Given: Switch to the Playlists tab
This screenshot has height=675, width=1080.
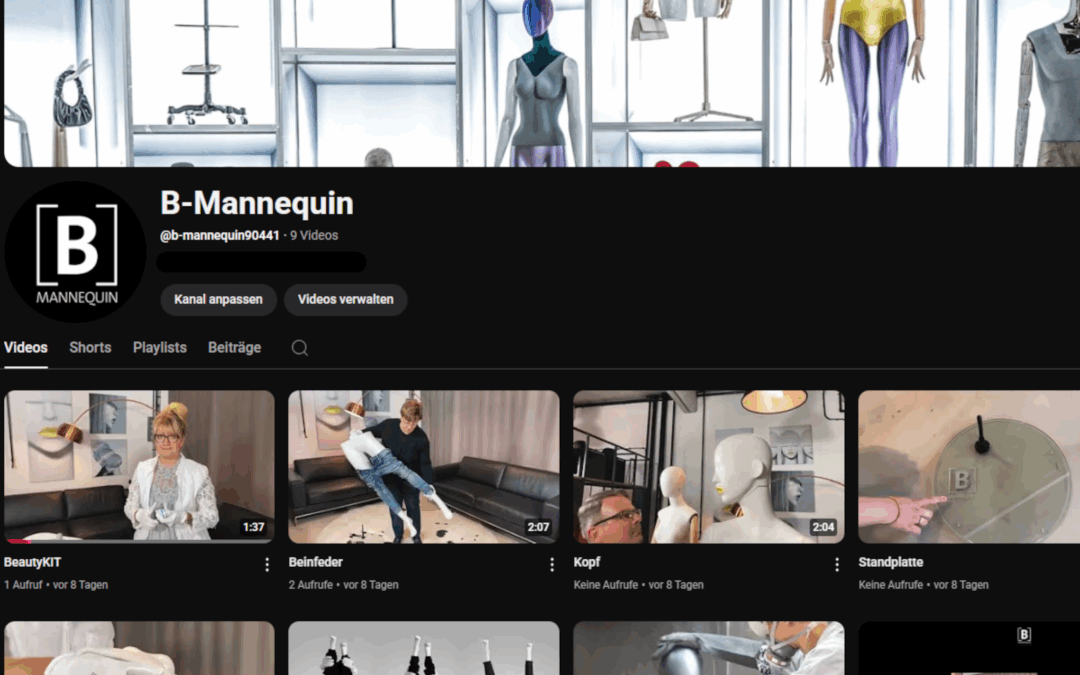Looking at the screenshot, I should click(160, 348).
